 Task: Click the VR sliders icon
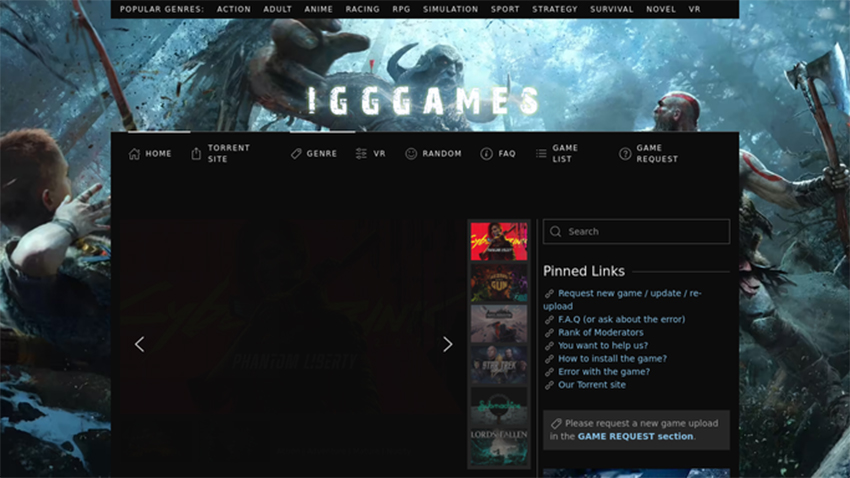point(361,154)
